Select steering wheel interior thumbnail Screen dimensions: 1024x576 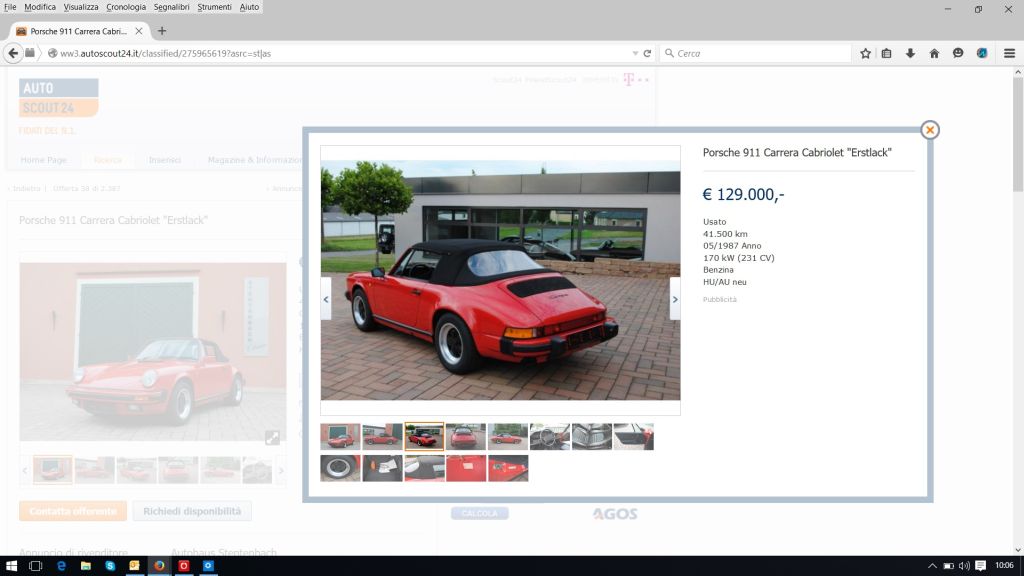pos(549,436)
